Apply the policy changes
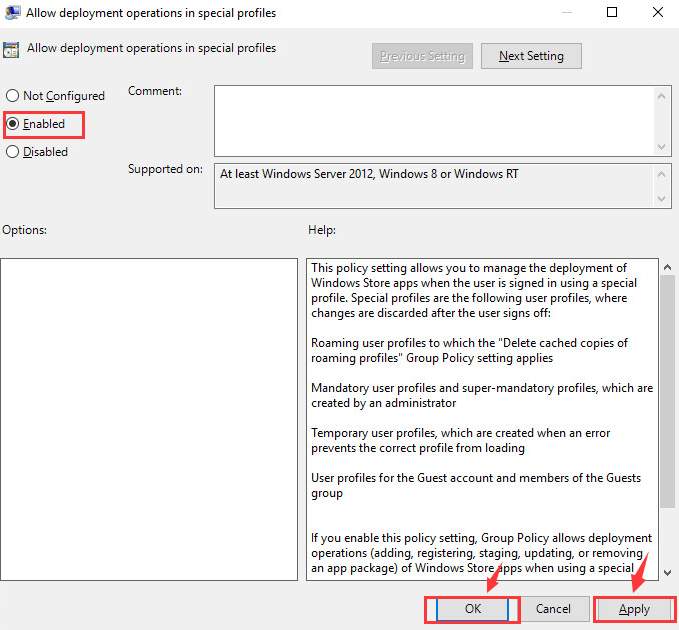This screenshot has height=630, width=679. click(x=634, y=609)
